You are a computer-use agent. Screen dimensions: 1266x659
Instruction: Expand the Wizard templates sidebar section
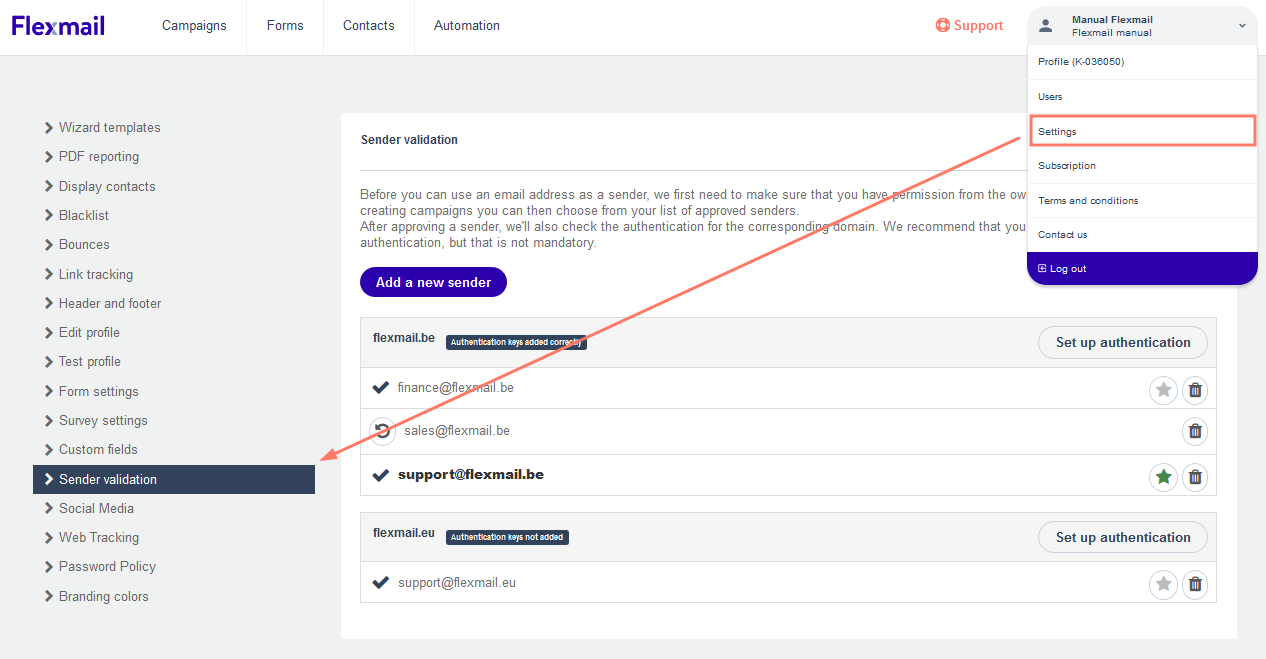109,127
